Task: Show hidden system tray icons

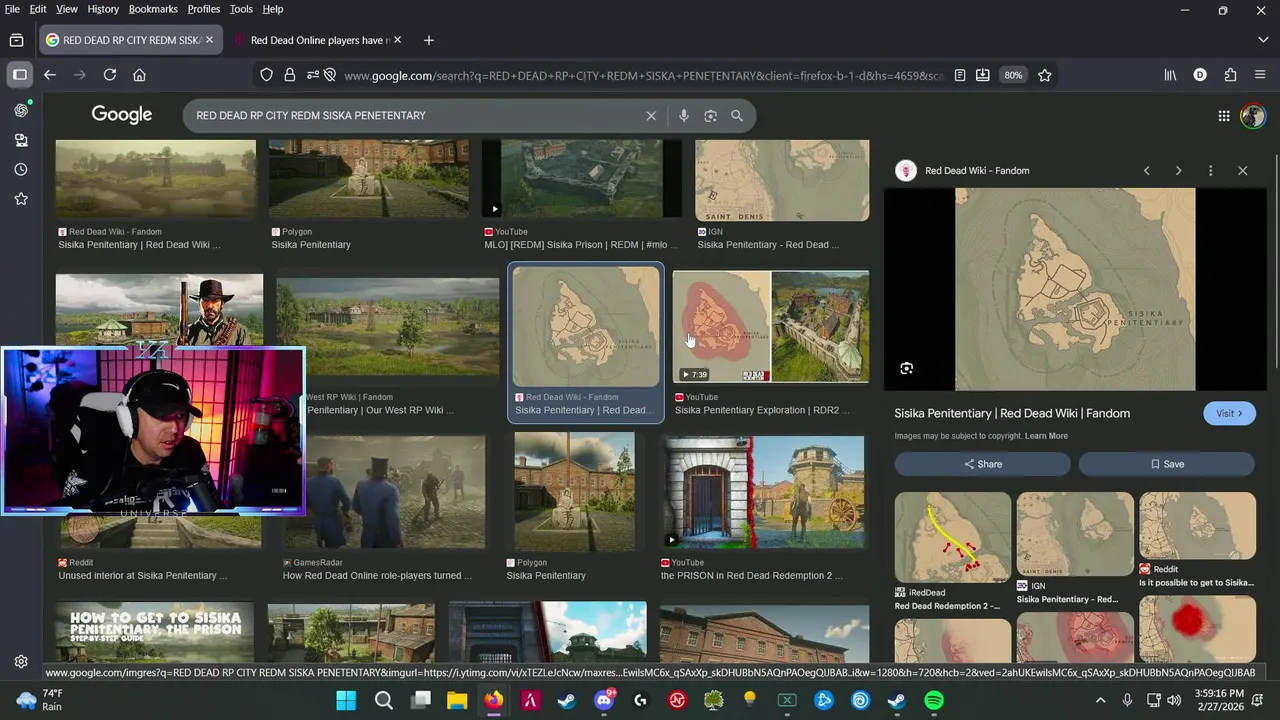Action: (1101, 700)
